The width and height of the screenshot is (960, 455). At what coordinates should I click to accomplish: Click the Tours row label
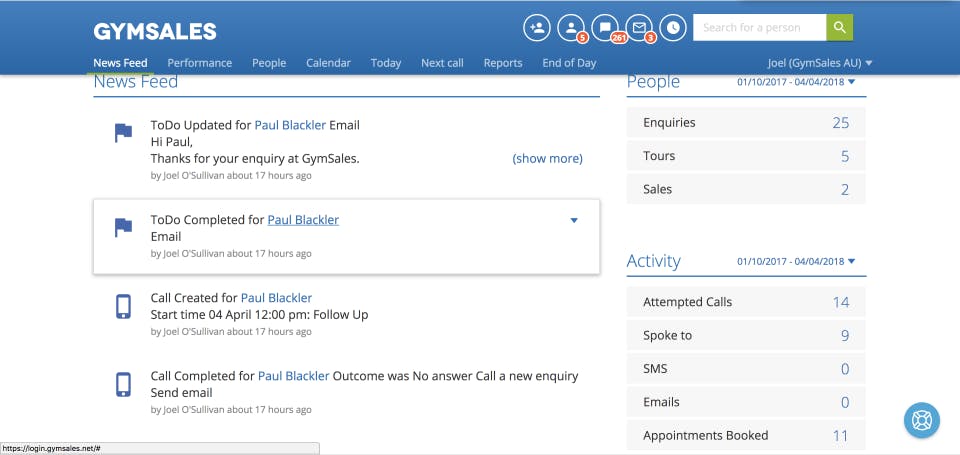(x=659, y=156)
